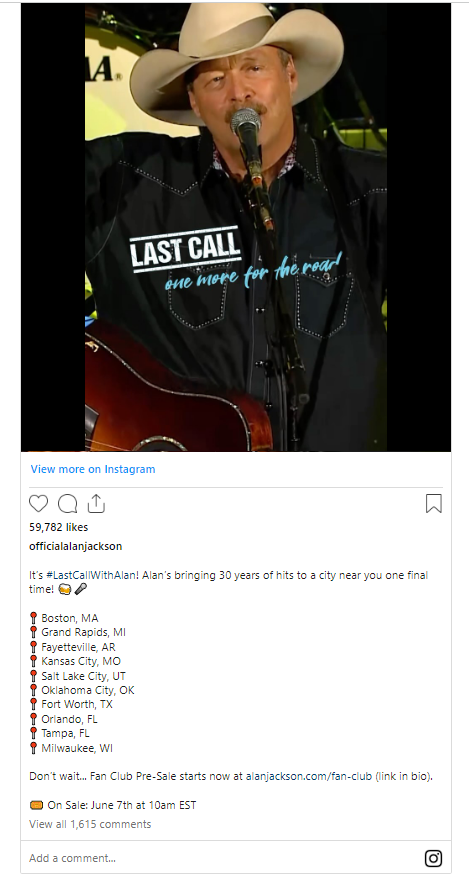Share the post using the share icon
Viewport: 469px width, 879px height.
point(96,503)
